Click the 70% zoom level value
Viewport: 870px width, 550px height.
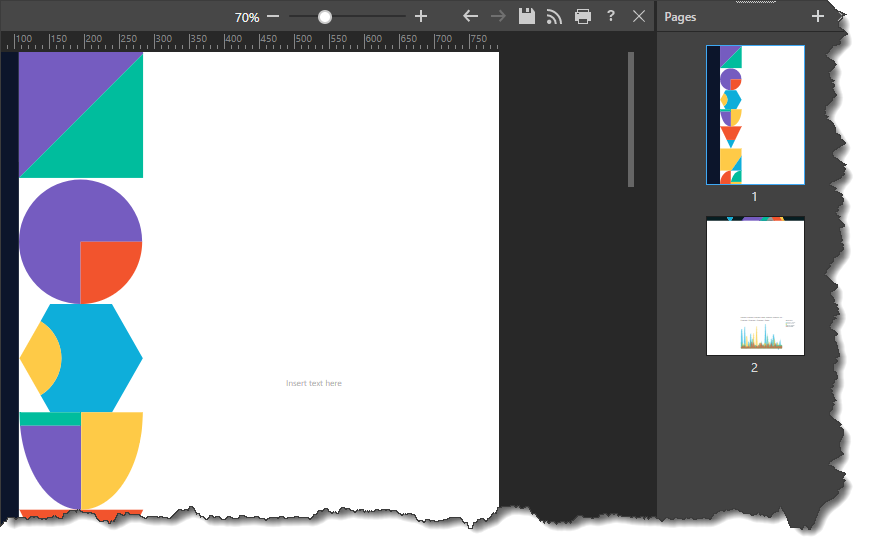click(x=247, y=17)
